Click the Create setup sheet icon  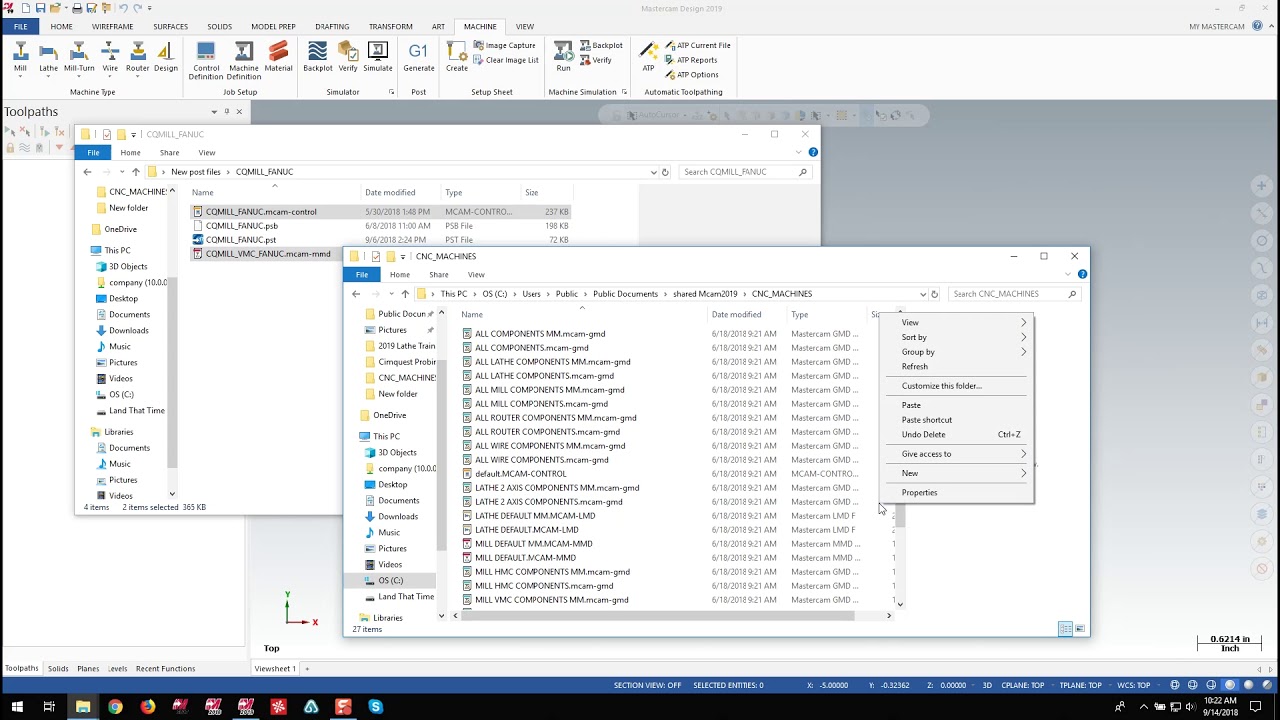pyautogui.click(x=457, y=57)
